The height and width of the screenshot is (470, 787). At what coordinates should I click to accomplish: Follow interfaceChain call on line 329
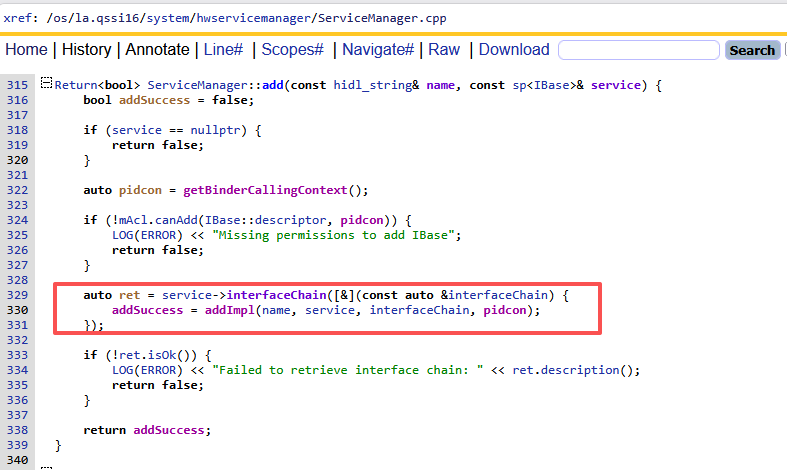pyautogui.click(x=277, y=295)
